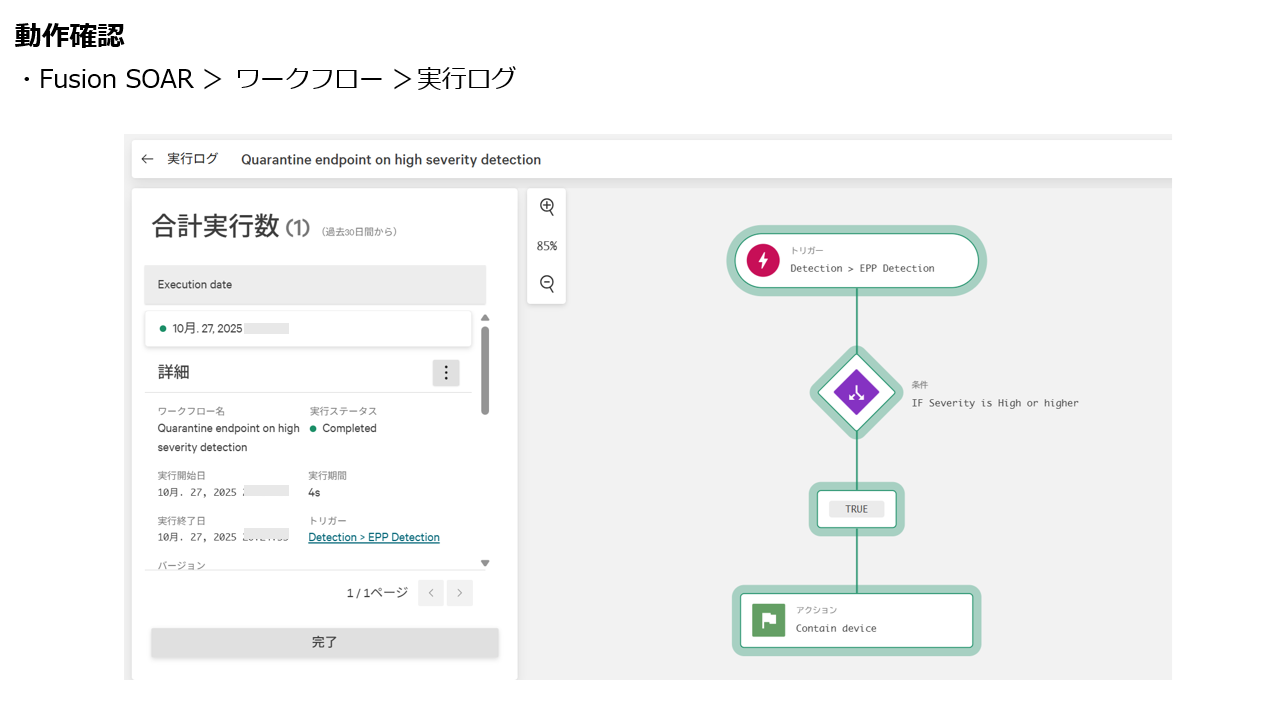This screenshot has height=704, width=1274.
Task: Click the 85% zoom level indicator
Action: pyautogui.click(x=547, y=246)
